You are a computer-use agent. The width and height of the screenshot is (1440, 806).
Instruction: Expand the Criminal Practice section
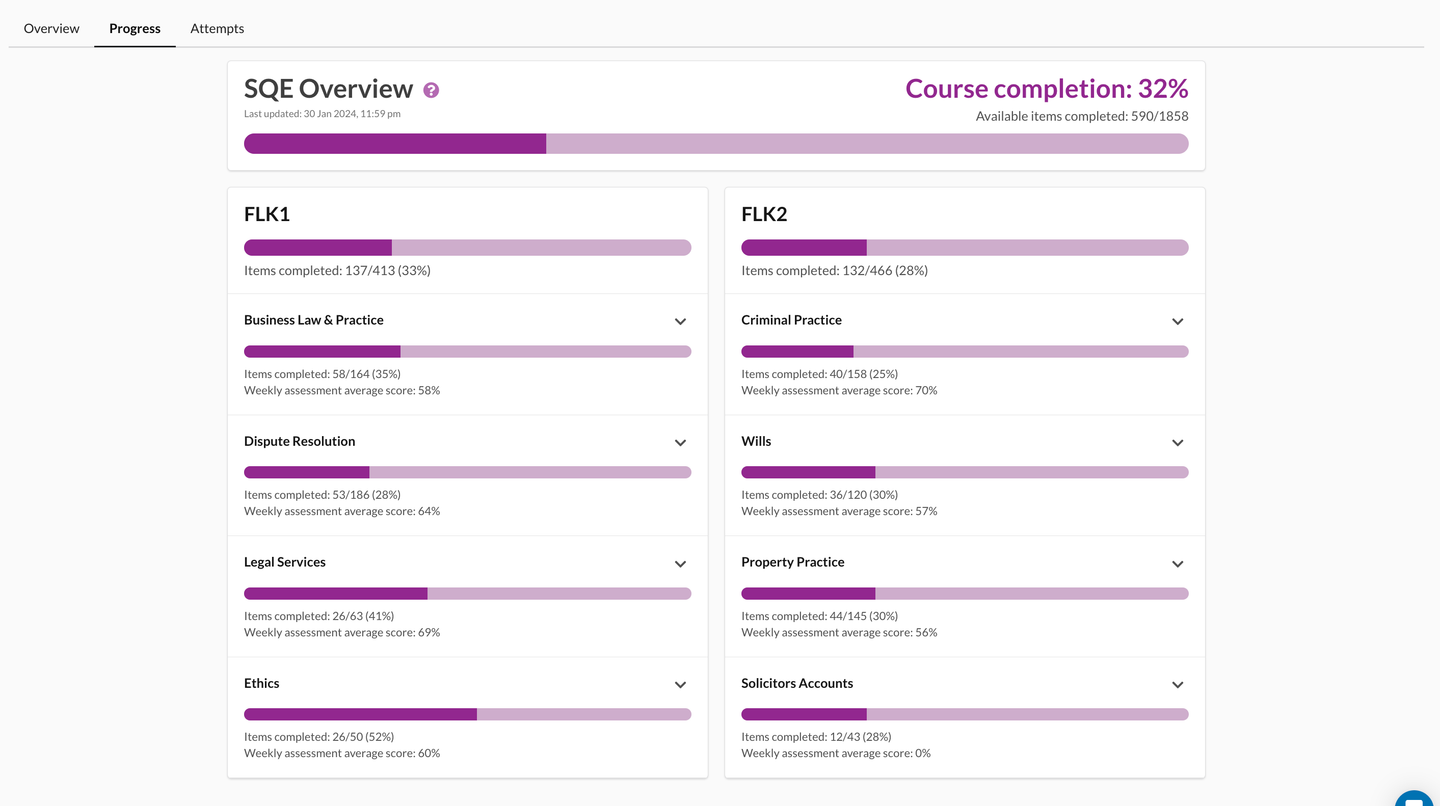click(1177, 321)
